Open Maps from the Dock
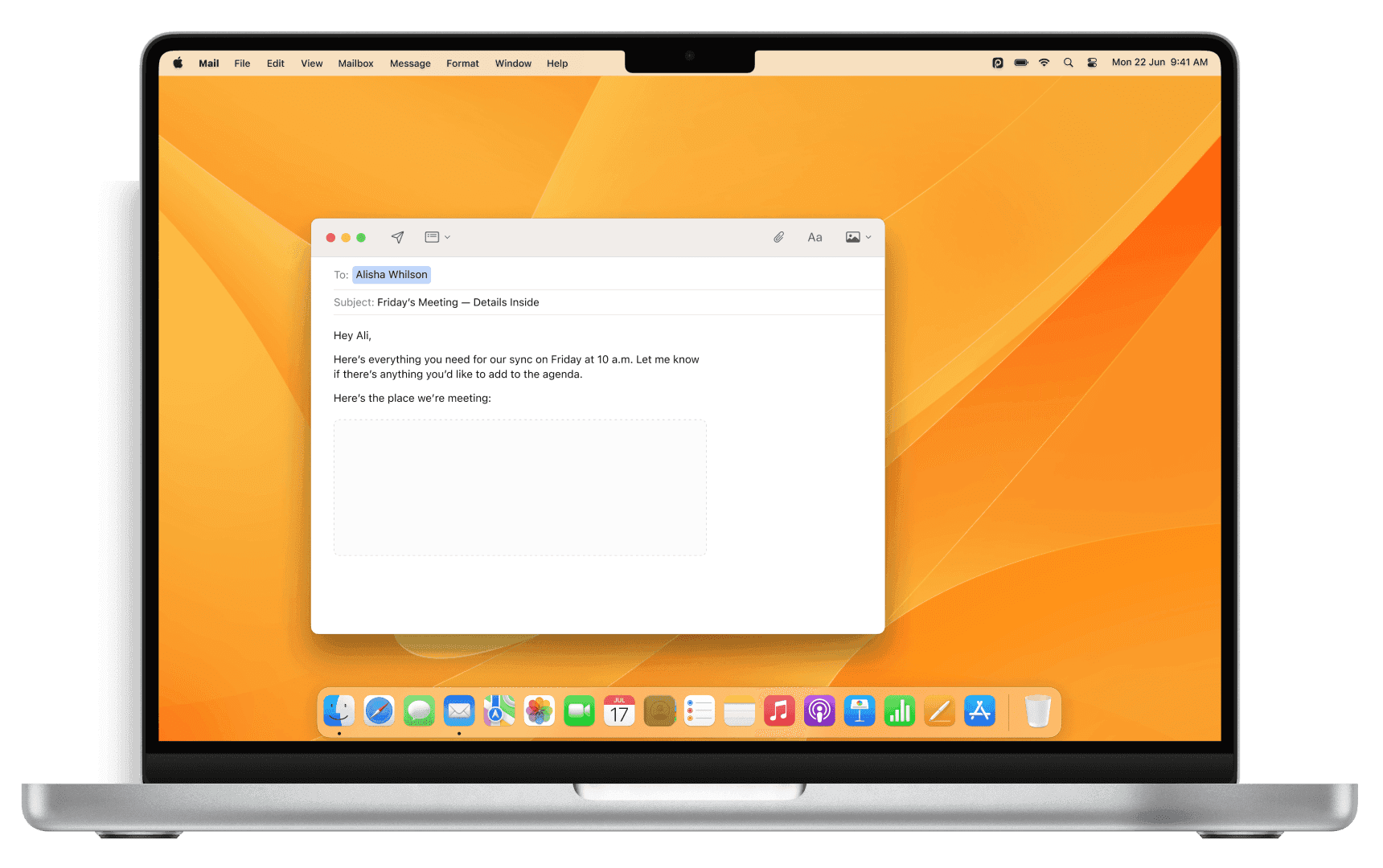The image size is (1383, 868). tap(499, 711)
